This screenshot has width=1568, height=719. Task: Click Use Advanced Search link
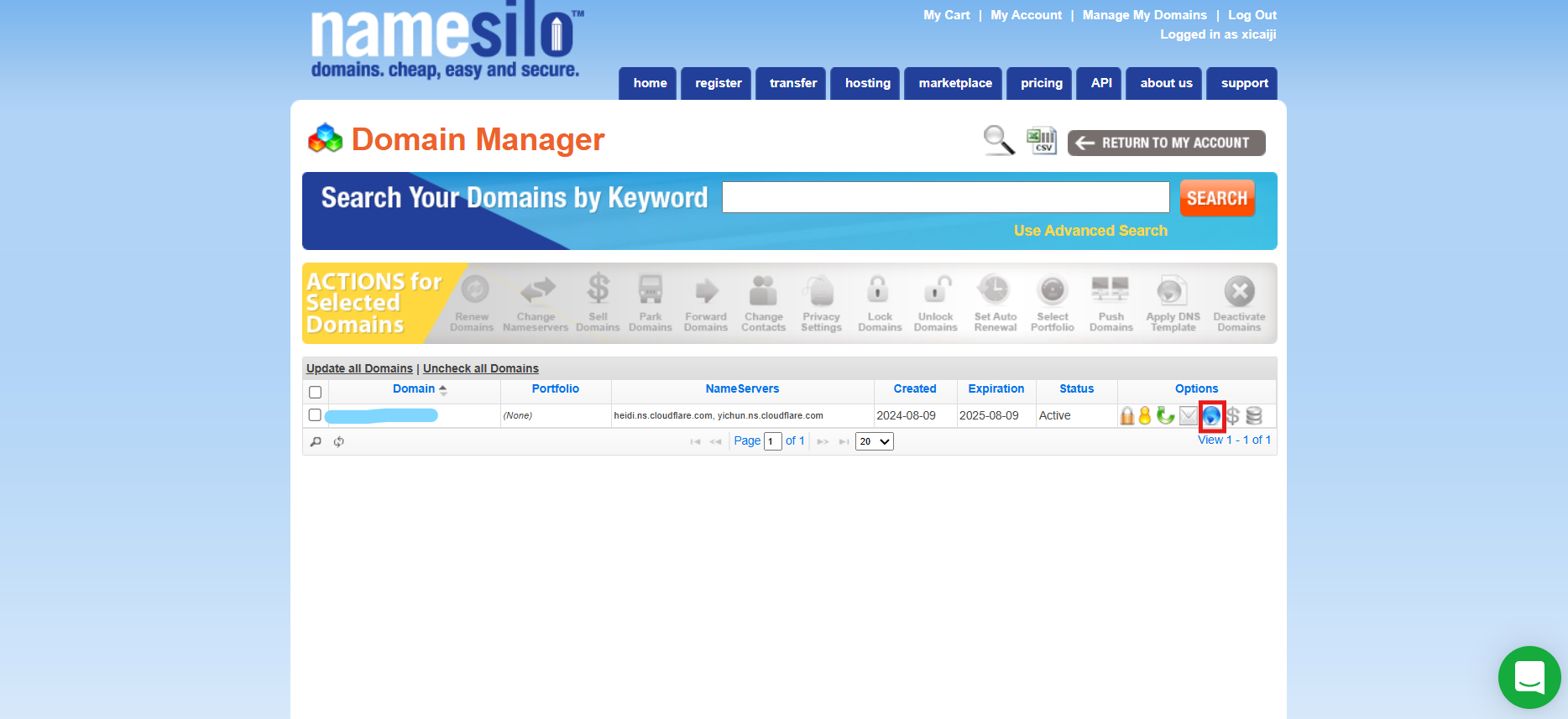[1090, 231]
